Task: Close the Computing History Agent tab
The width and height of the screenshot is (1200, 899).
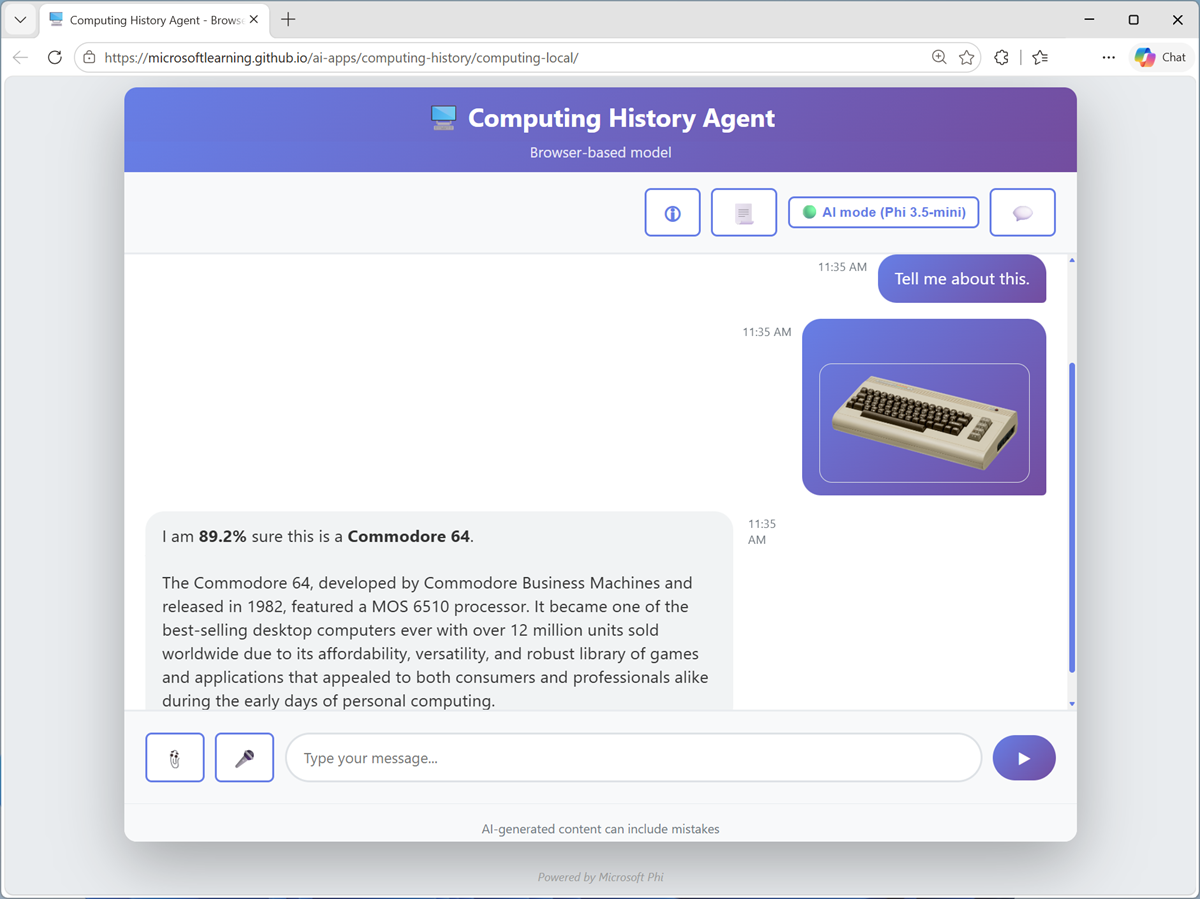Action: [x=254, y=20]
